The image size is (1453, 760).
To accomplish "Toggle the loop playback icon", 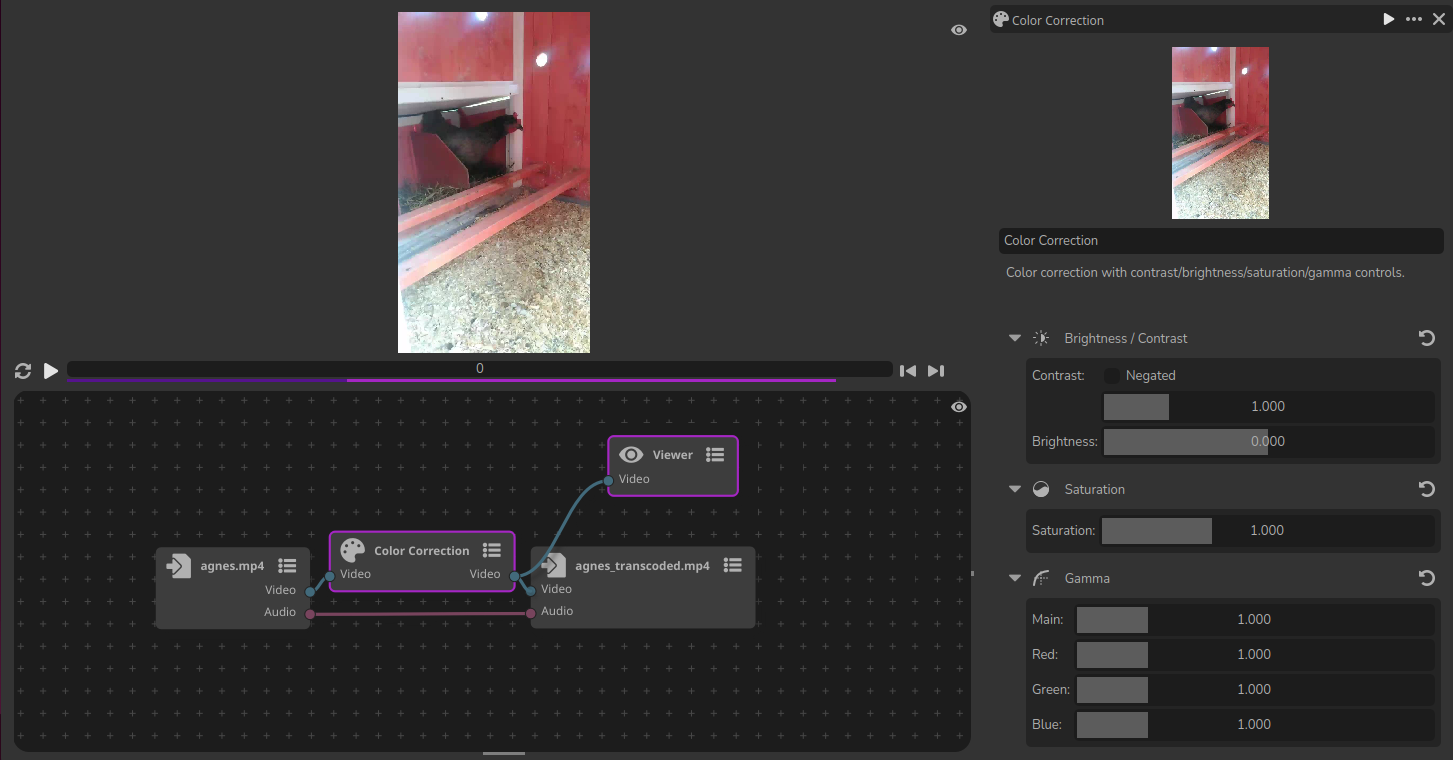I will [x=23, y=371].
